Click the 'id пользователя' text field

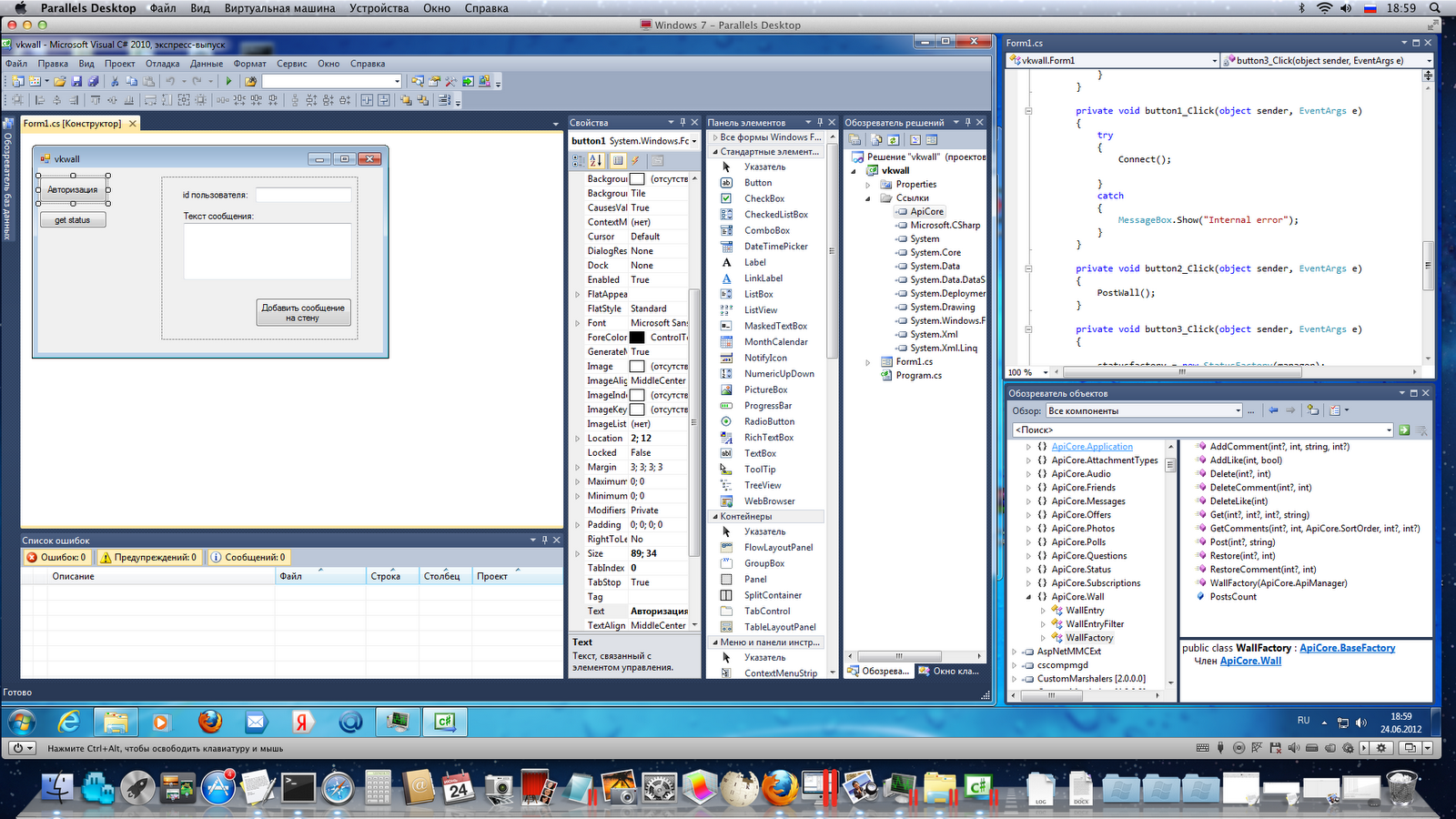click(x=303, y=195)
